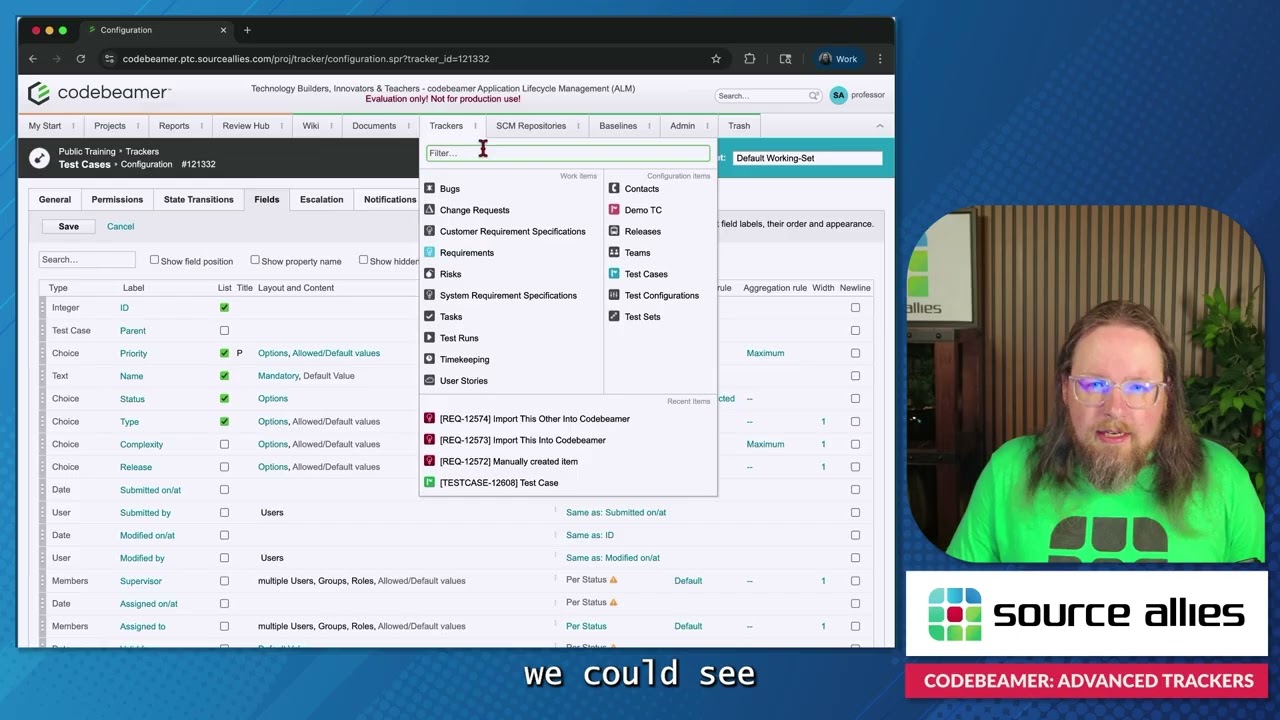Reload the page with the browser refresh icon
Image resolution: width=1280 pixels, height=720 pixels.
[81, 59]
